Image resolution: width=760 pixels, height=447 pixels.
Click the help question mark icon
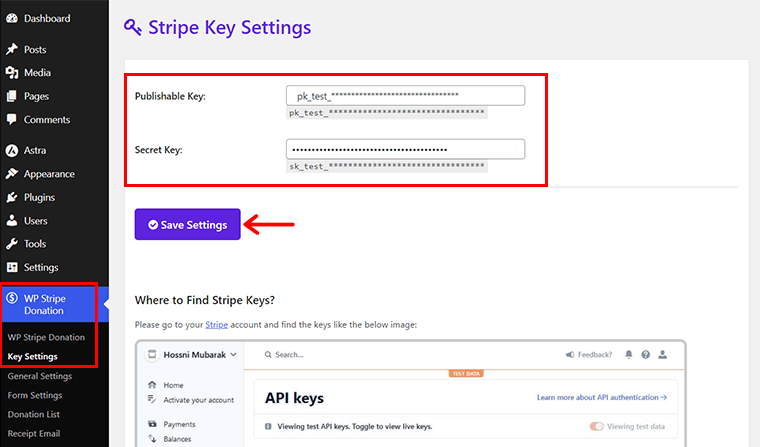[646, 355]
